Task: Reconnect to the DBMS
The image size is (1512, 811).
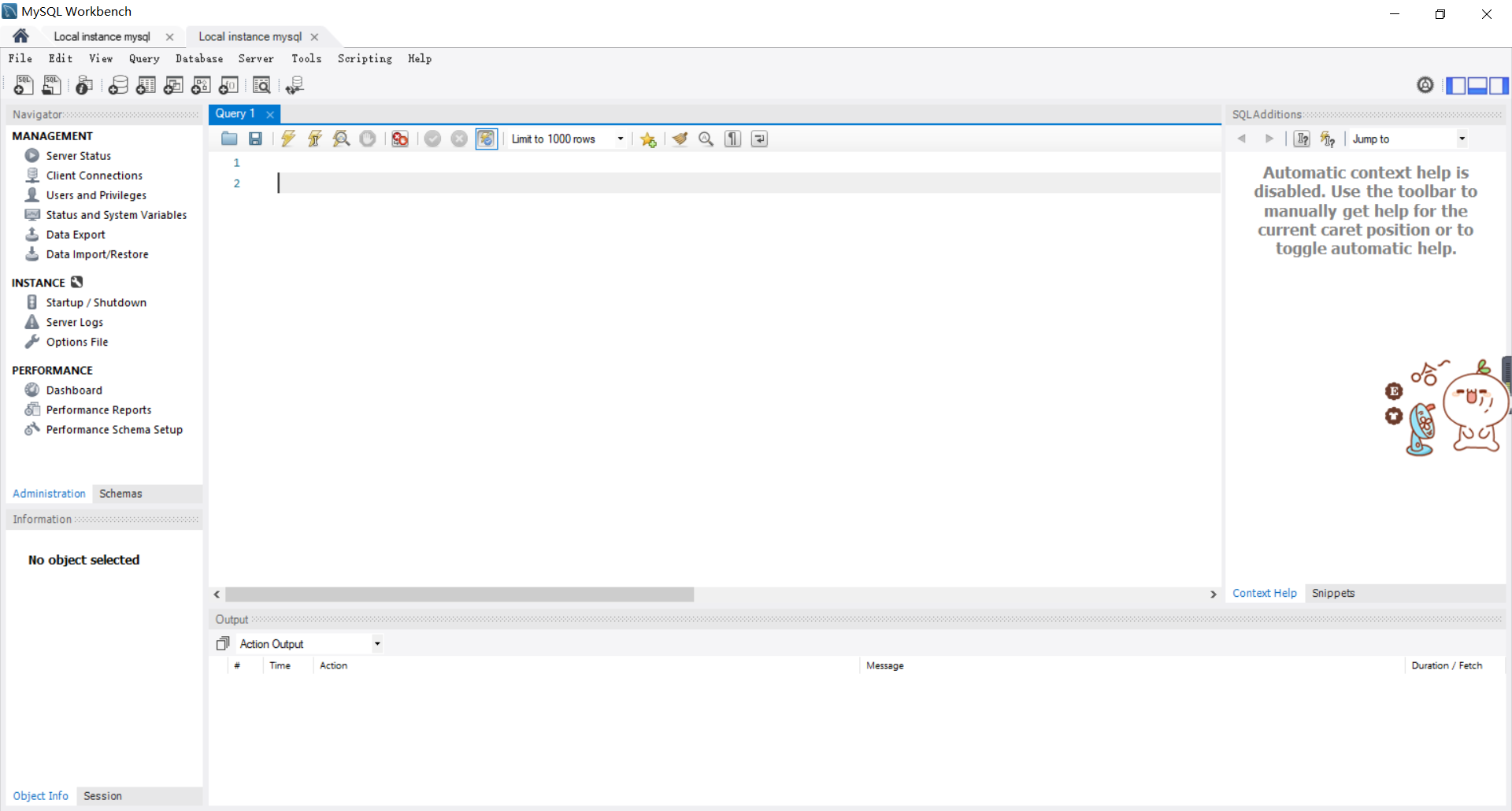Action: [295, 85]
